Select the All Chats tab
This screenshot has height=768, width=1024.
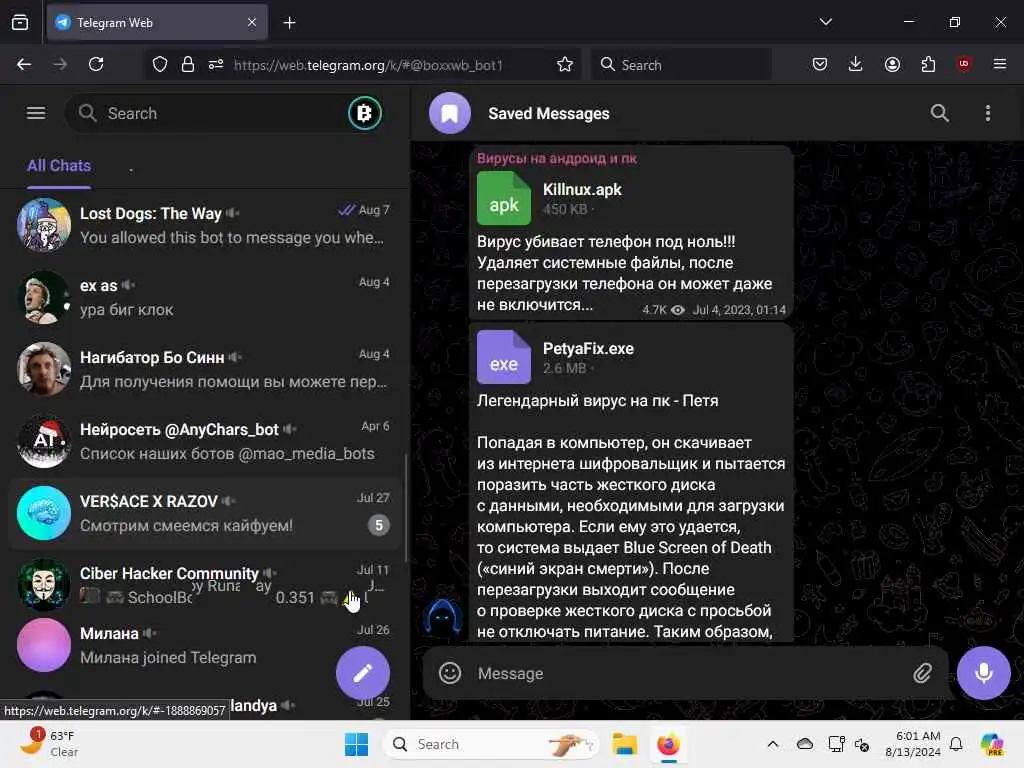click(x=59, y=166)
